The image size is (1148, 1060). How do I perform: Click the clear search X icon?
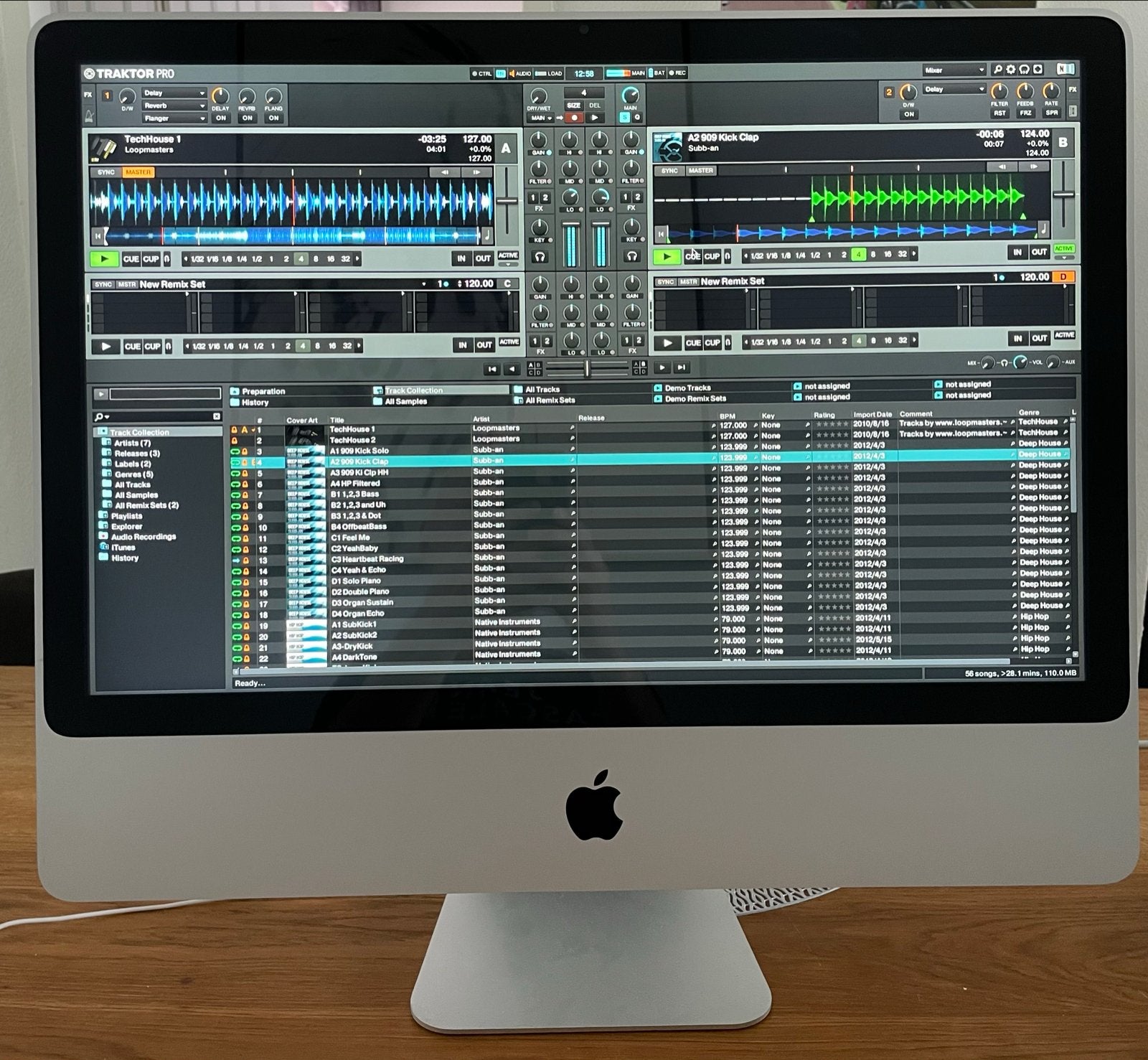(x=217, y=416)
